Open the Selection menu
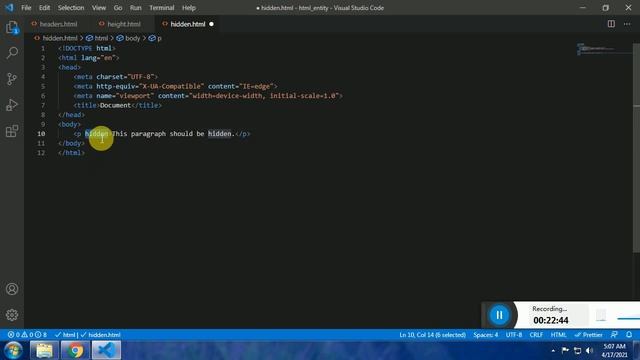640x360 pixels. pos(71,8)
